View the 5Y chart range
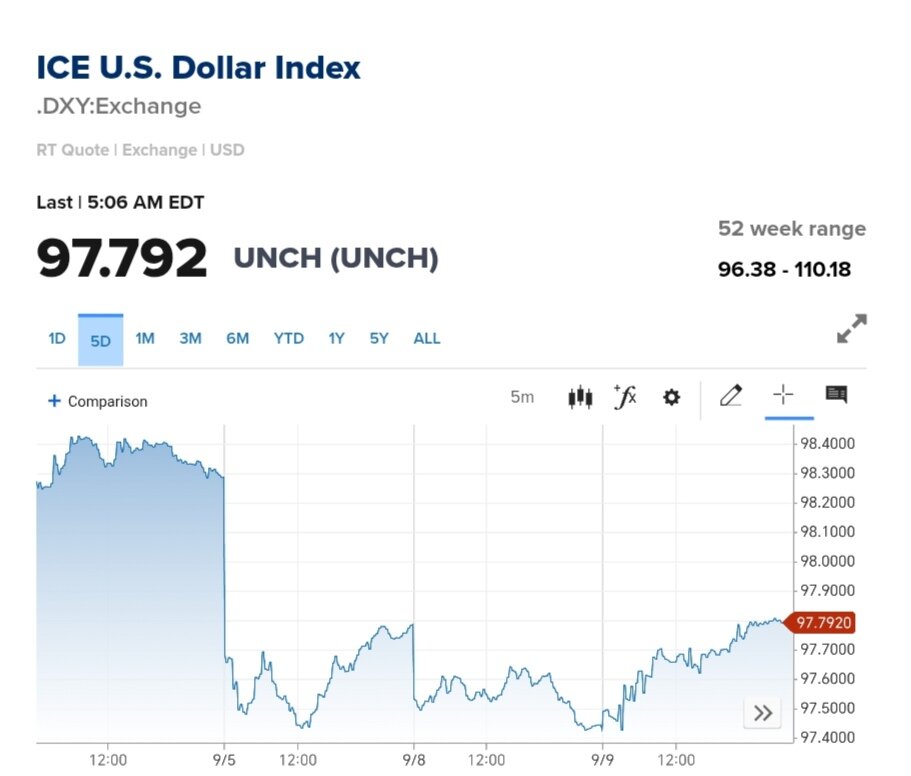This screenshot has width=911, height=776. tap(379, 338)
